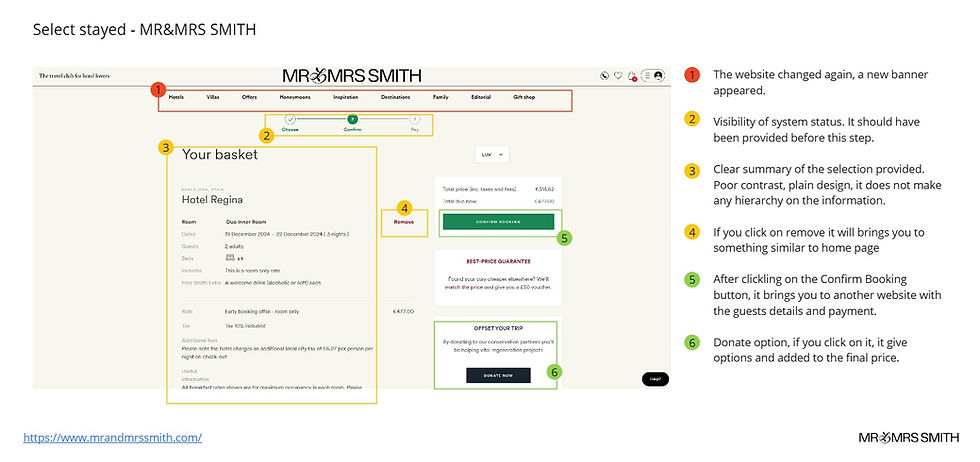Click the 'Total due now' label
980x462 pixels.
(458, 201)
